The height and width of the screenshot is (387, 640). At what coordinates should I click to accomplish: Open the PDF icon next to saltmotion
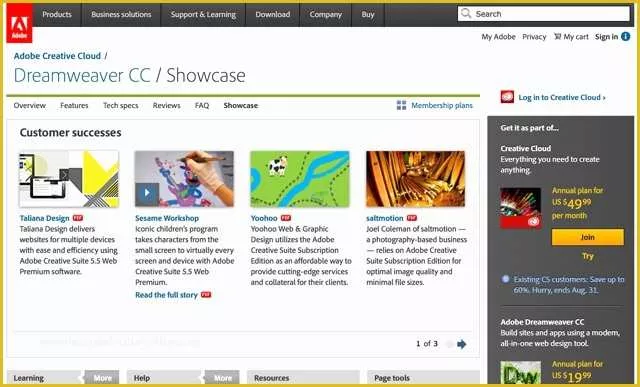click(x=411, y=218)
